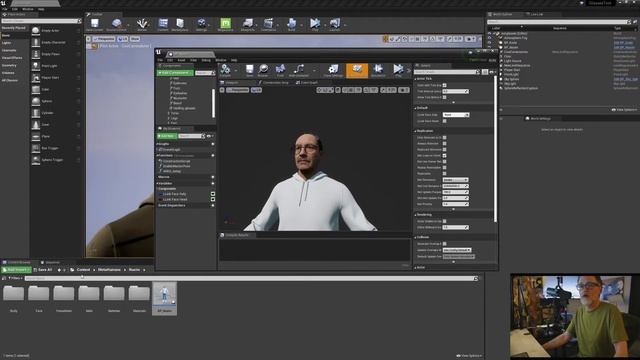Toggle Only Relevant to Owner checkbox
The height and width of the screenshot is (360, 640).
point(444,138)
